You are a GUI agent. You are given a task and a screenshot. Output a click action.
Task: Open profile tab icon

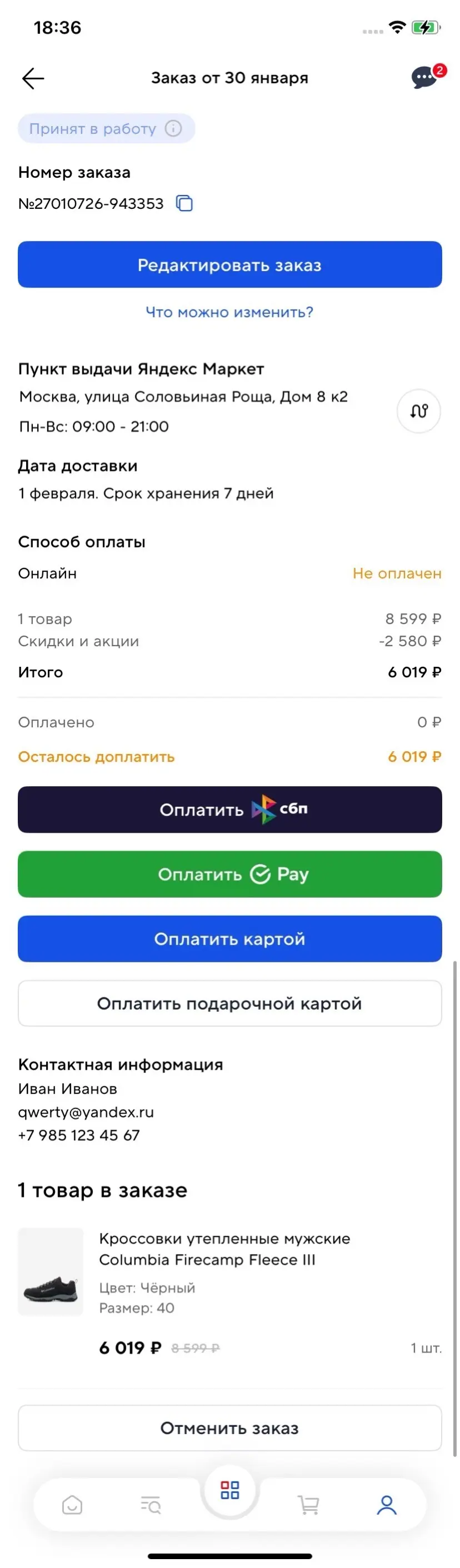[x=387, y=1505]
